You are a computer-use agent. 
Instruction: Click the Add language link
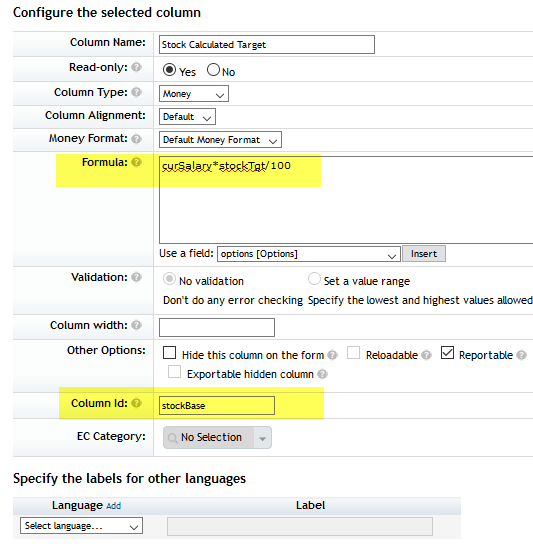coord(114,506)
